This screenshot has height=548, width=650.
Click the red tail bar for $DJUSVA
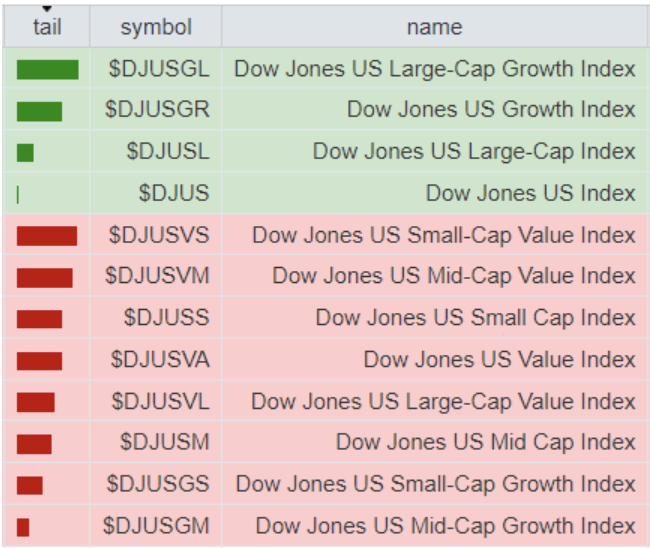(x=39, y=360)
